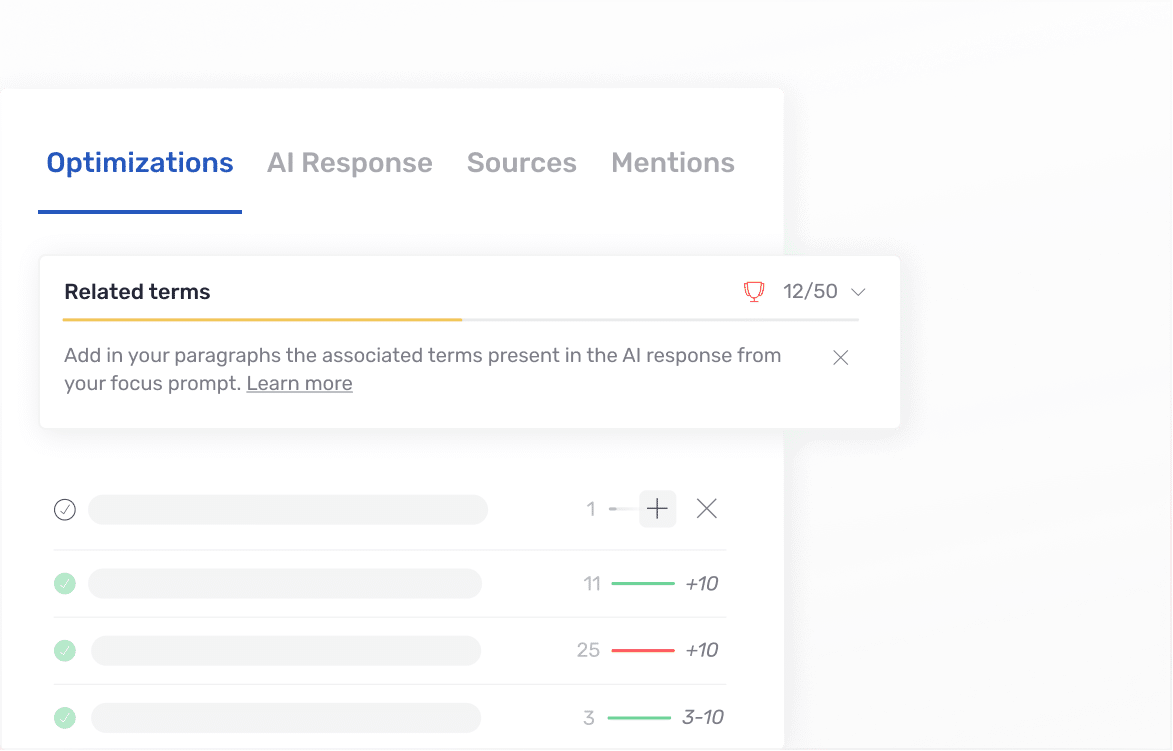The height and width of the screenshot is (751, 1173).
Task: Add a new term with the plus icon
Action: (x=657, y=508)
